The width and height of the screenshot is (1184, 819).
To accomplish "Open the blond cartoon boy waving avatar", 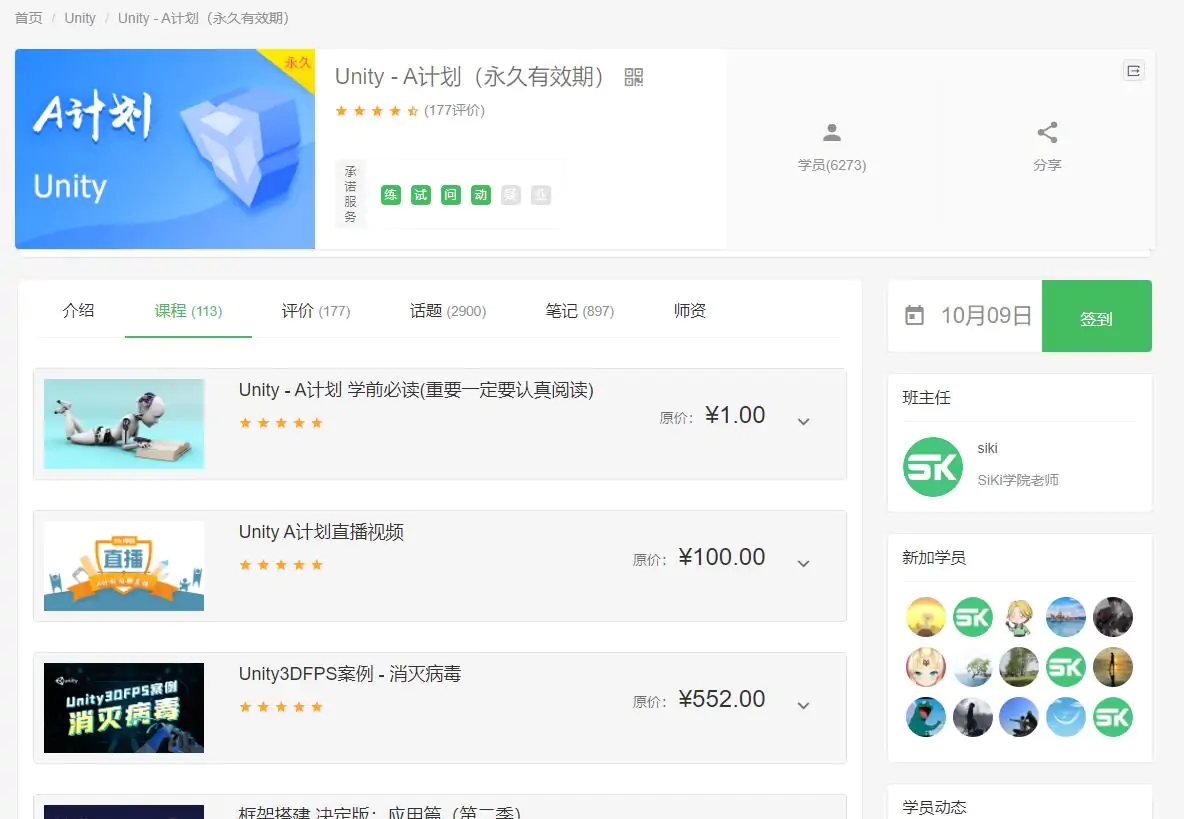I will pos(1019,617).
